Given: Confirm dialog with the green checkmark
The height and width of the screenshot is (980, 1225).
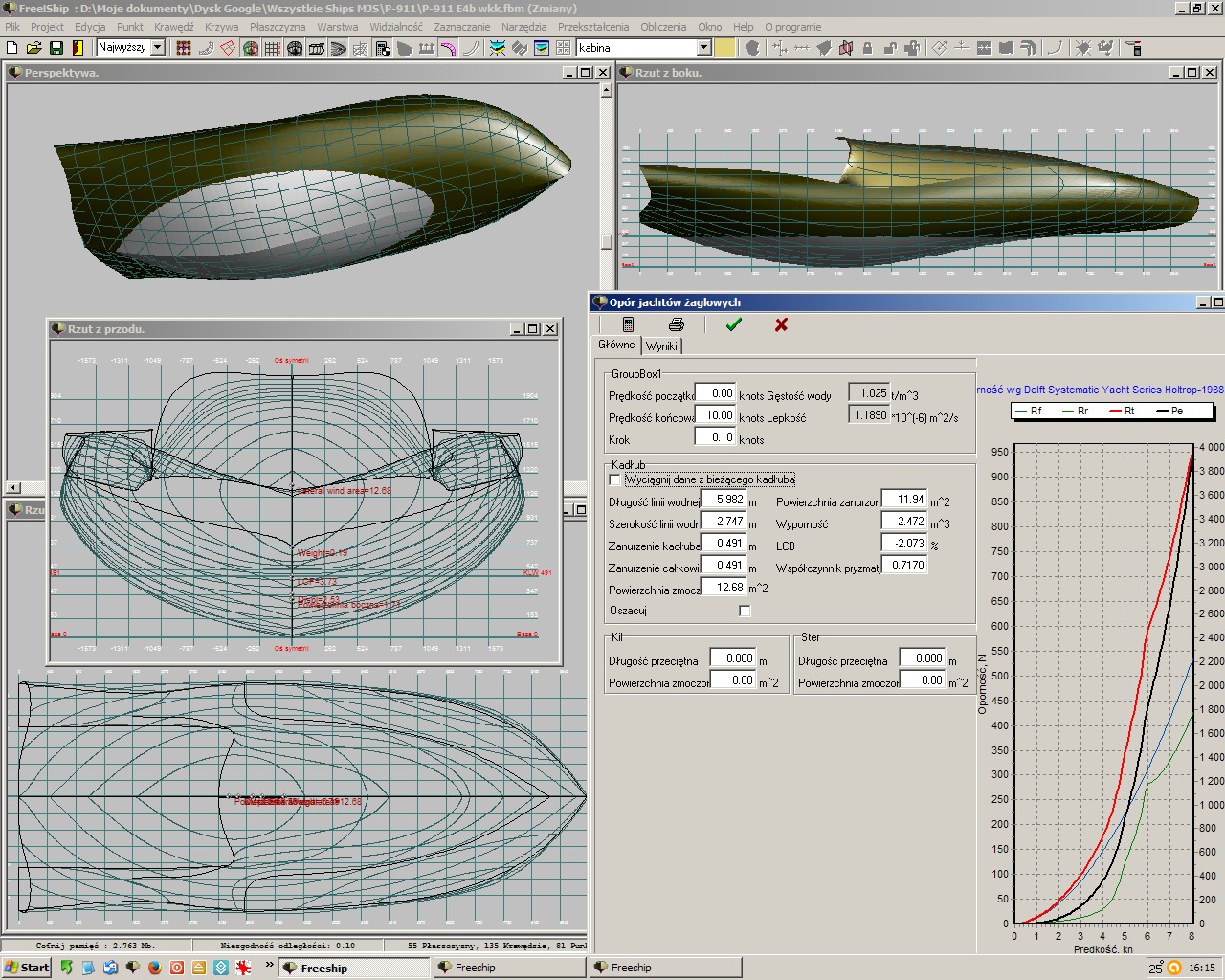Looking at the screenshot, I should point(733,324).
